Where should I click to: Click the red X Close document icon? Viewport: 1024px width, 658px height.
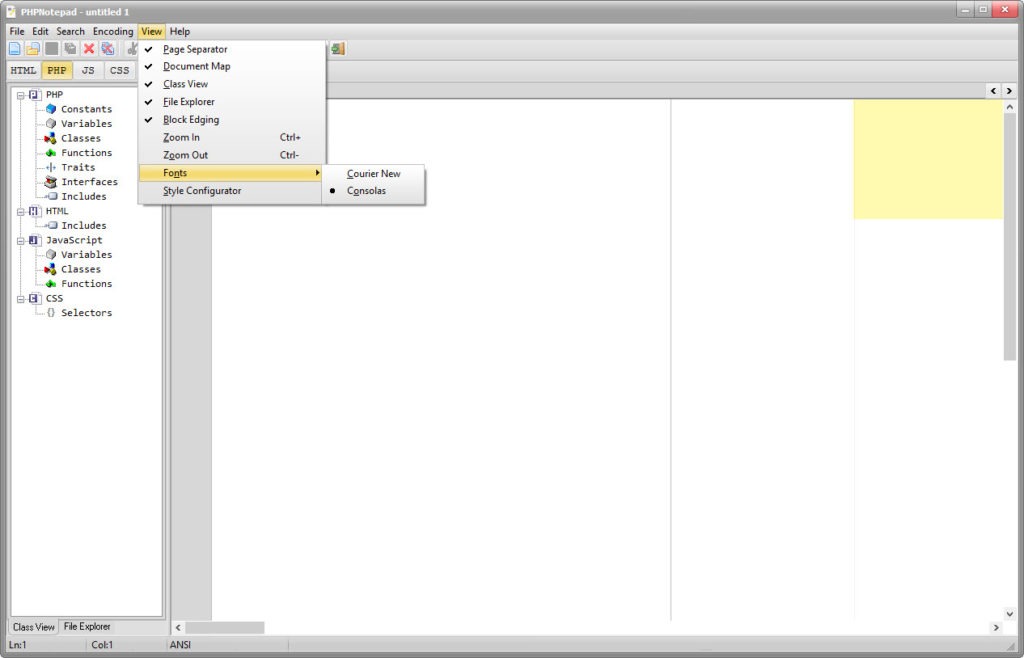(89, 49)
